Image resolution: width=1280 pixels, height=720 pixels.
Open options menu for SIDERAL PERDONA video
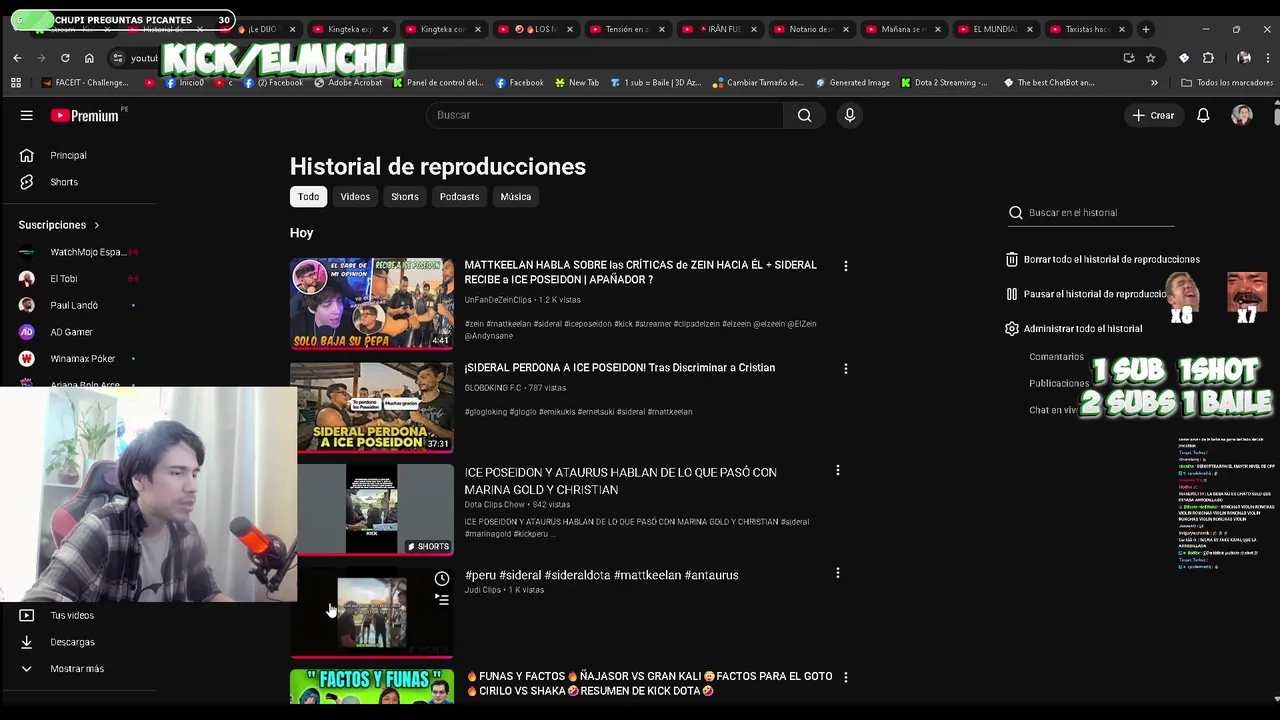pyautogui.click(x=846, y=369)
